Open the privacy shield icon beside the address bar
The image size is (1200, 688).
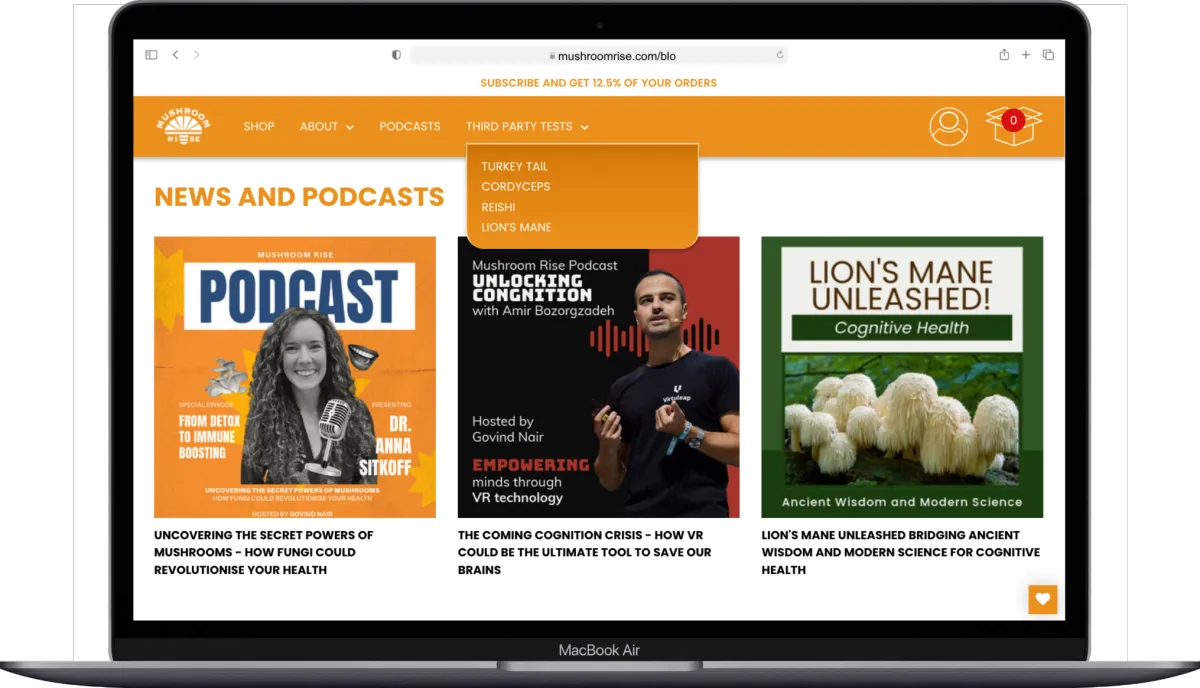pos(396,55)
